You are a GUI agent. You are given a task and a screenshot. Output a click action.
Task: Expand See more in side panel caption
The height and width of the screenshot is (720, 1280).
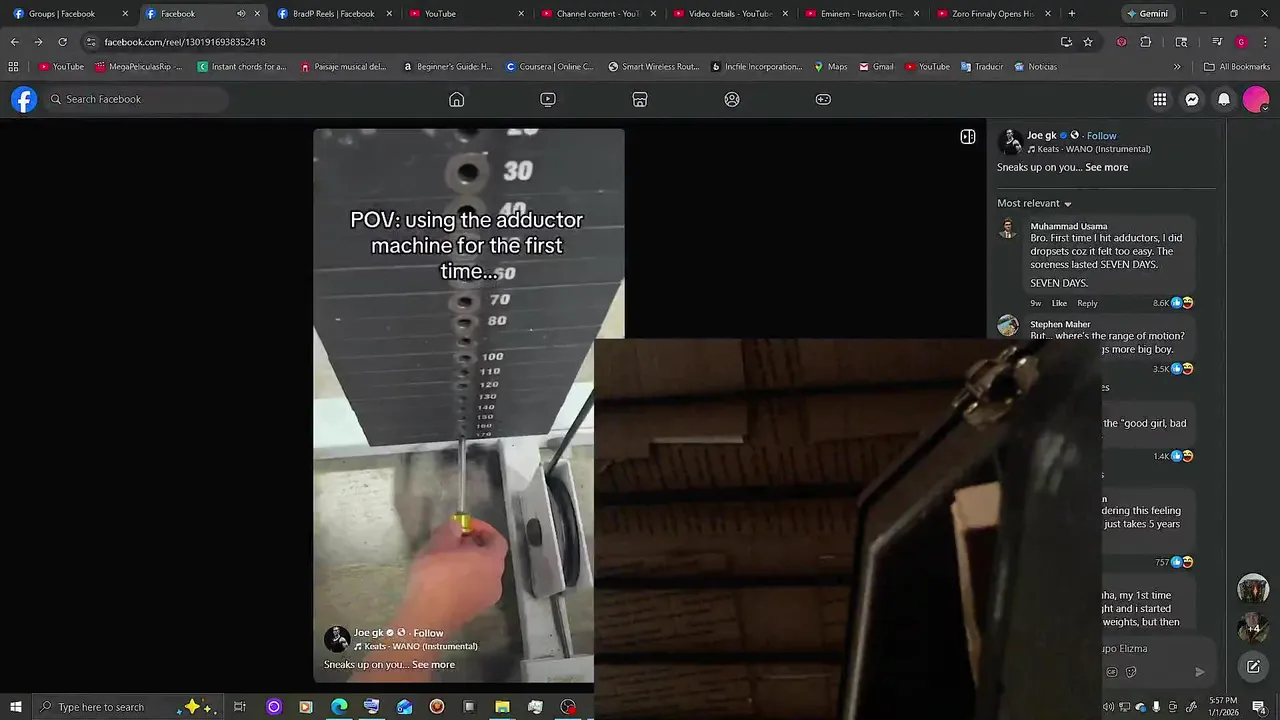[x=1107, y=167]
